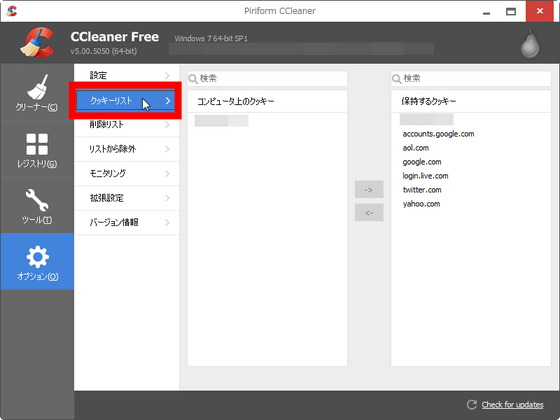Image resolution: width=560 pixels, height=420 pixels.
Task: Click the magnifier icon in left search box
Action: (x=193, y=79)
